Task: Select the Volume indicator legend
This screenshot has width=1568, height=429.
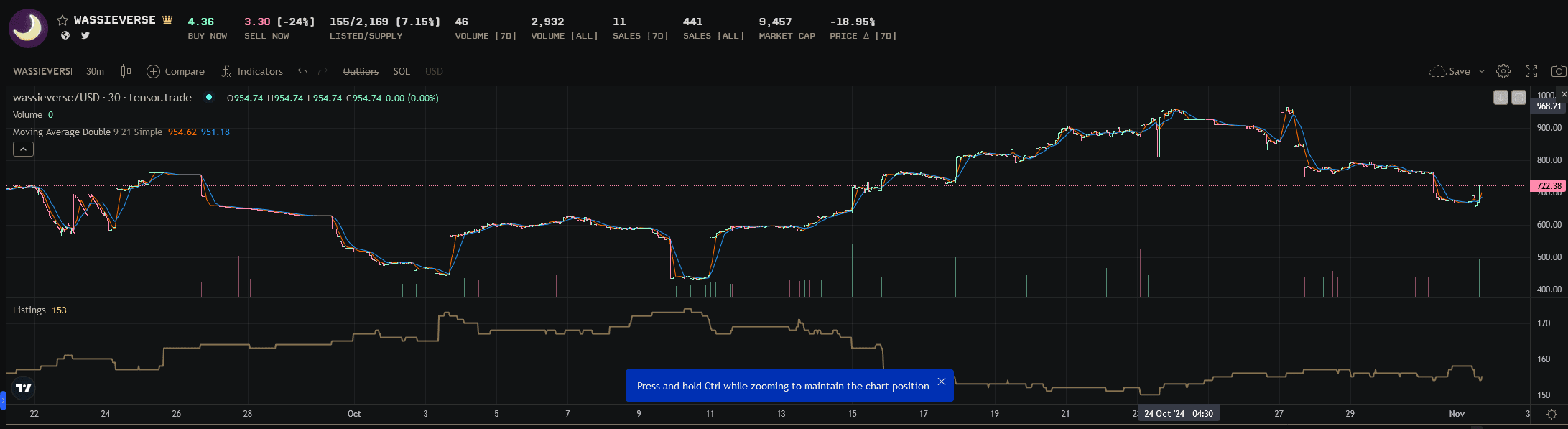Action: [x=27, y=115]
